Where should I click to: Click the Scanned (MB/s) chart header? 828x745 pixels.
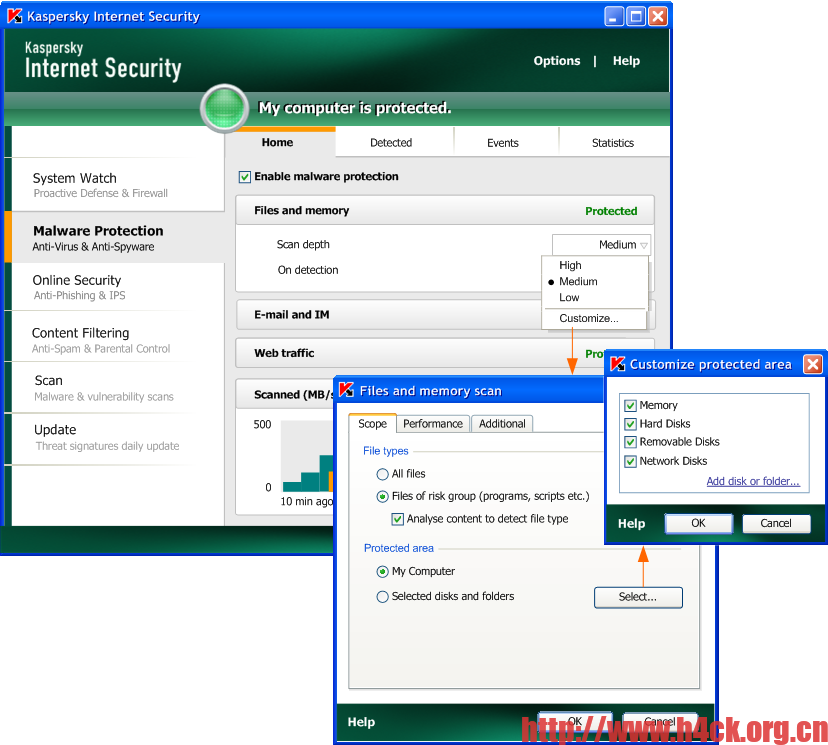(285, 394)
